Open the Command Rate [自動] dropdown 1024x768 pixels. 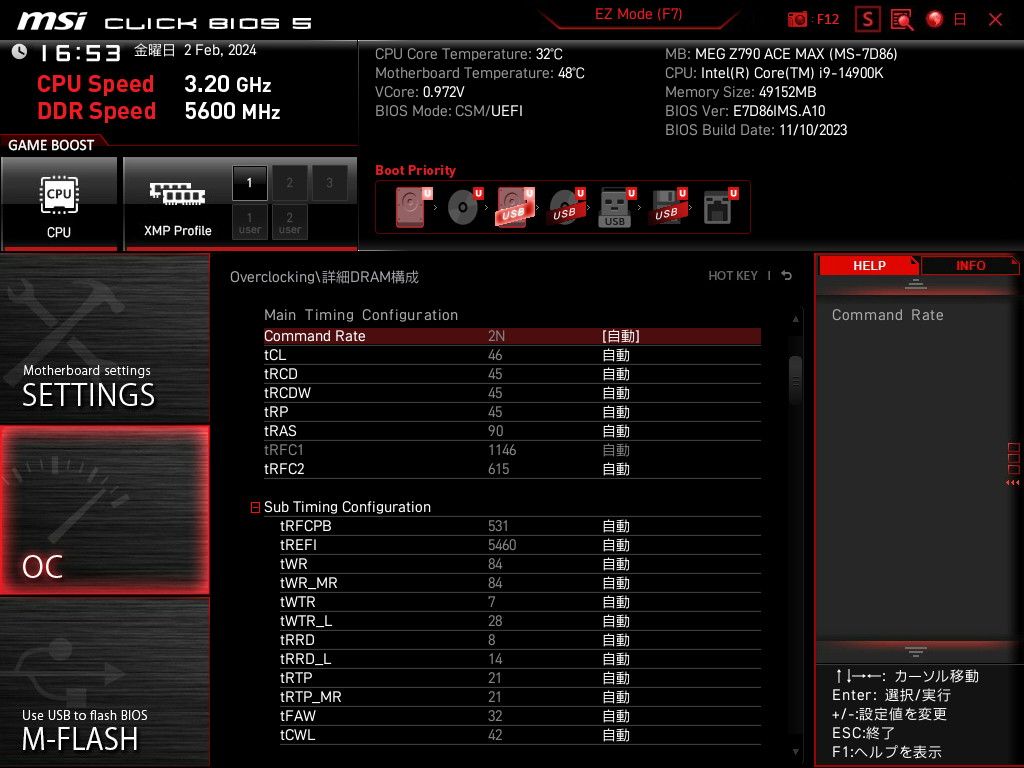(x=620, y=336)
